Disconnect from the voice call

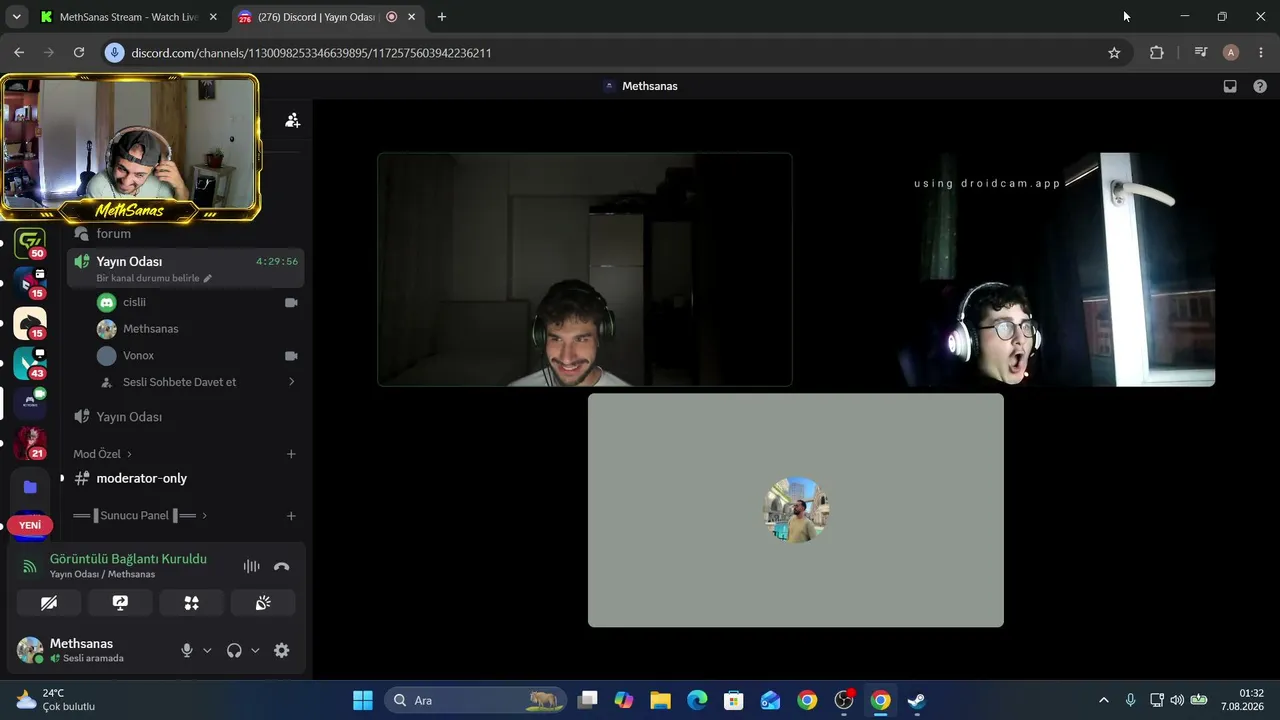click(x=281, y=566)
